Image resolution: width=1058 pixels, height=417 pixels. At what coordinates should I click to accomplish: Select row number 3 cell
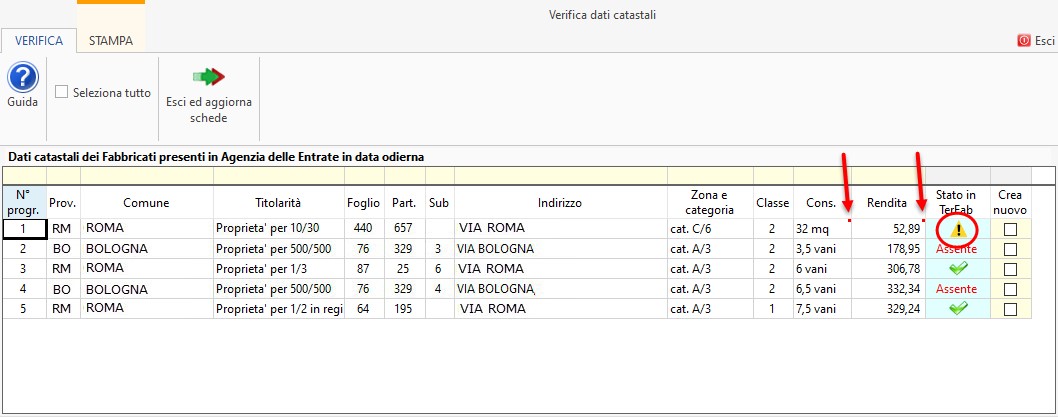24,269
